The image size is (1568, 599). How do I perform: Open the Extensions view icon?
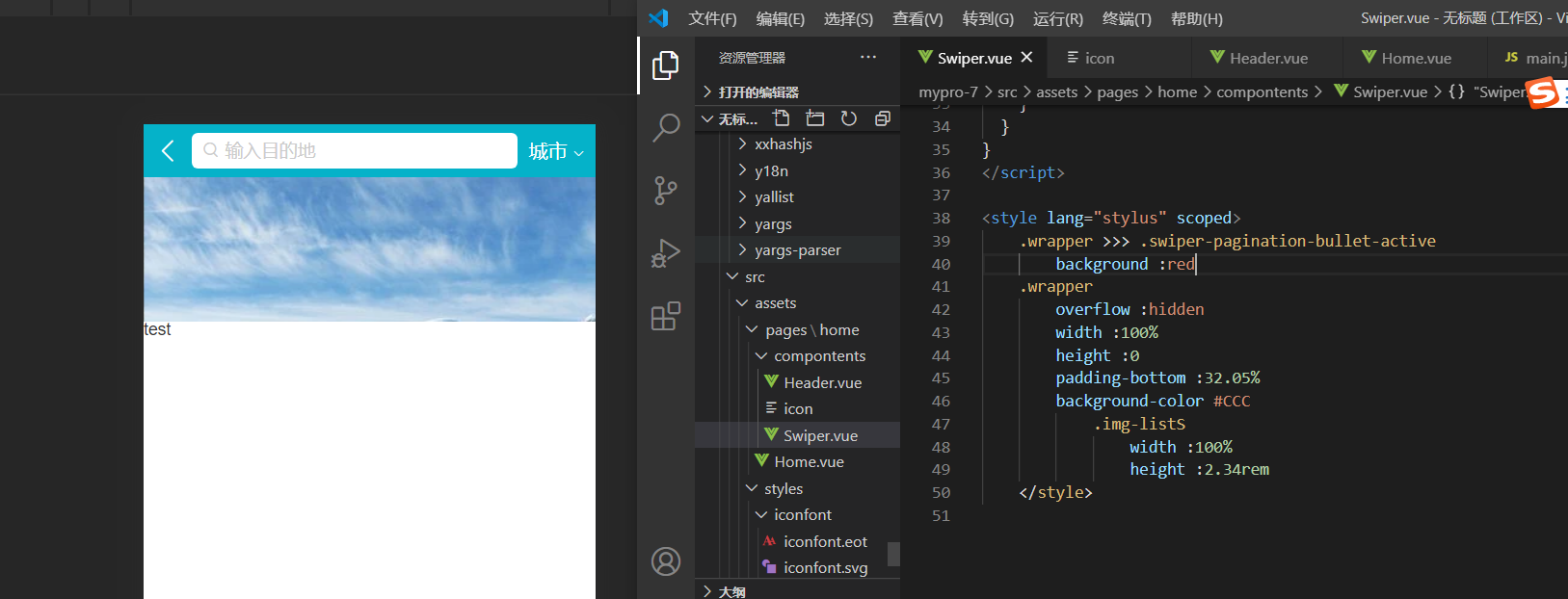coord(665,316)
